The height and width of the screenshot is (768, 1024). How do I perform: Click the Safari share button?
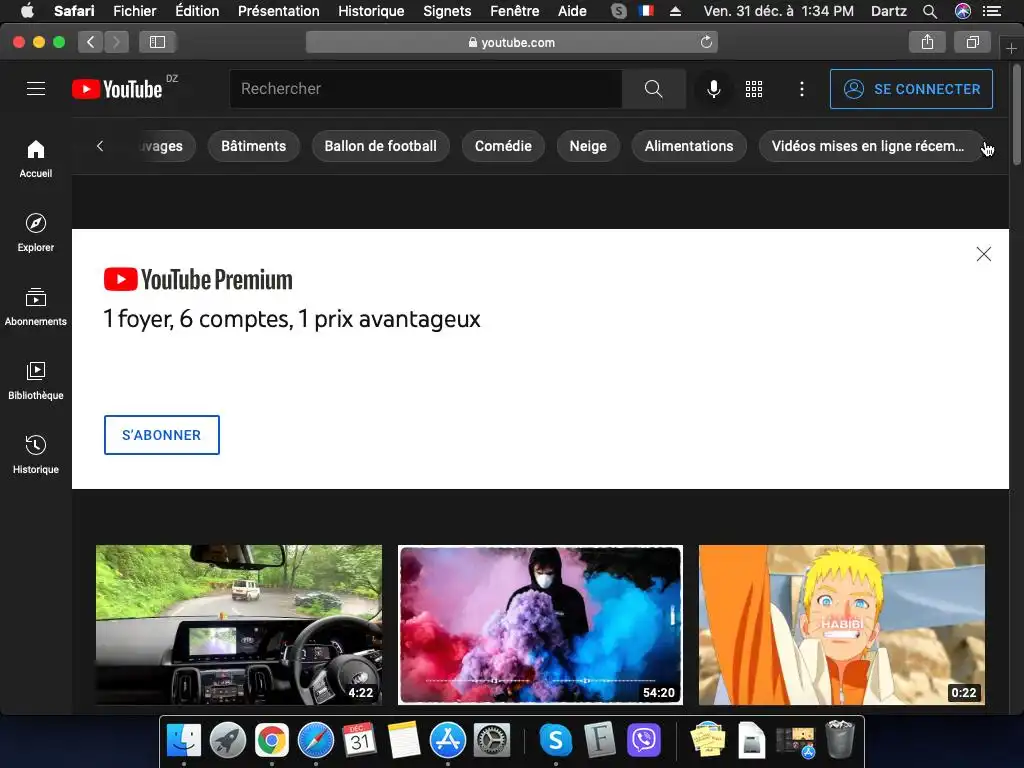(x=927, y=42)
